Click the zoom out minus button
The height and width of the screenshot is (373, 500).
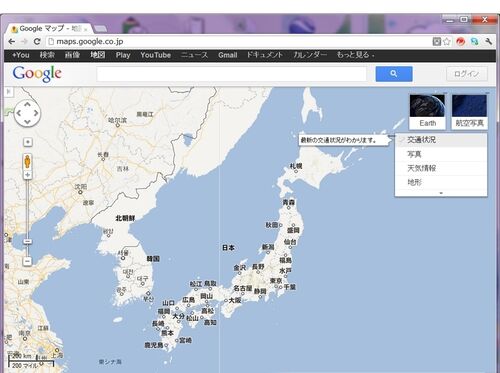point(28,261)
